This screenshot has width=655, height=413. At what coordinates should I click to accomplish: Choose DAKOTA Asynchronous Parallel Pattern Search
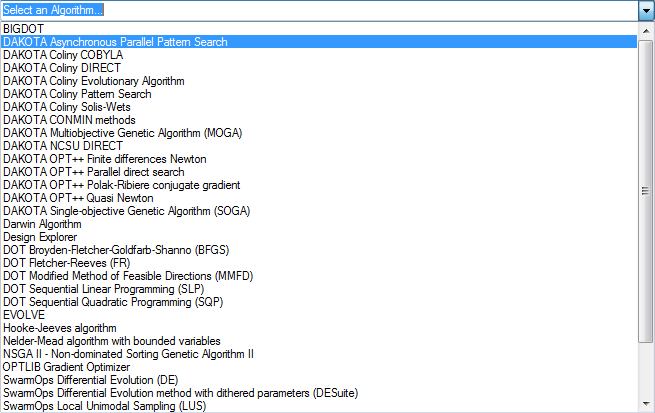tap(115, 42)
